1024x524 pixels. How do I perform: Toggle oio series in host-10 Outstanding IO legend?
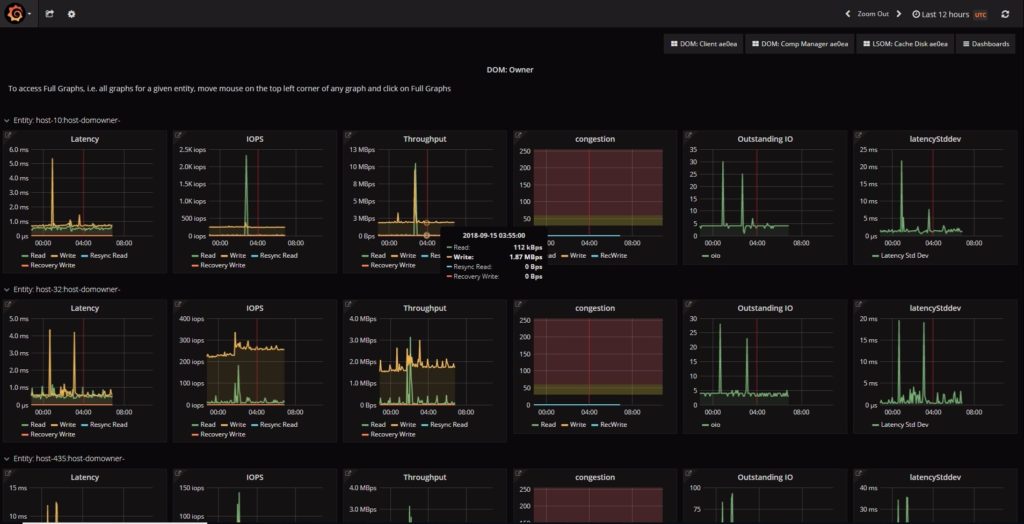711,256
